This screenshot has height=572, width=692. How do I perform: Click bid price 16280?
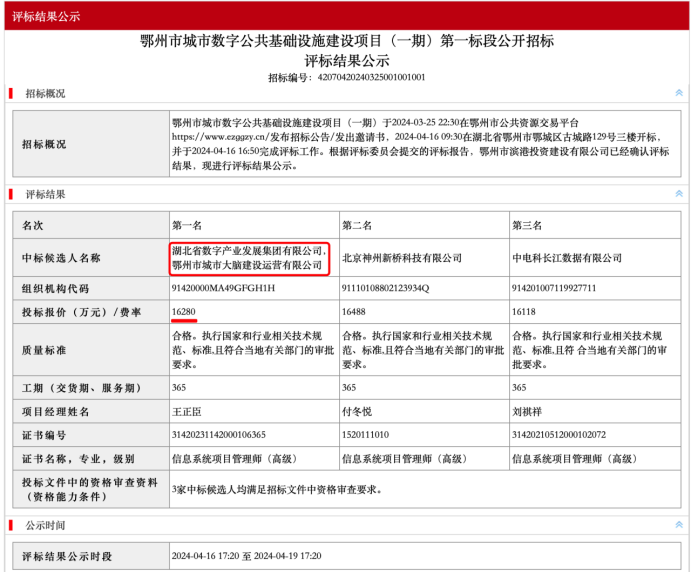[184, 312]
